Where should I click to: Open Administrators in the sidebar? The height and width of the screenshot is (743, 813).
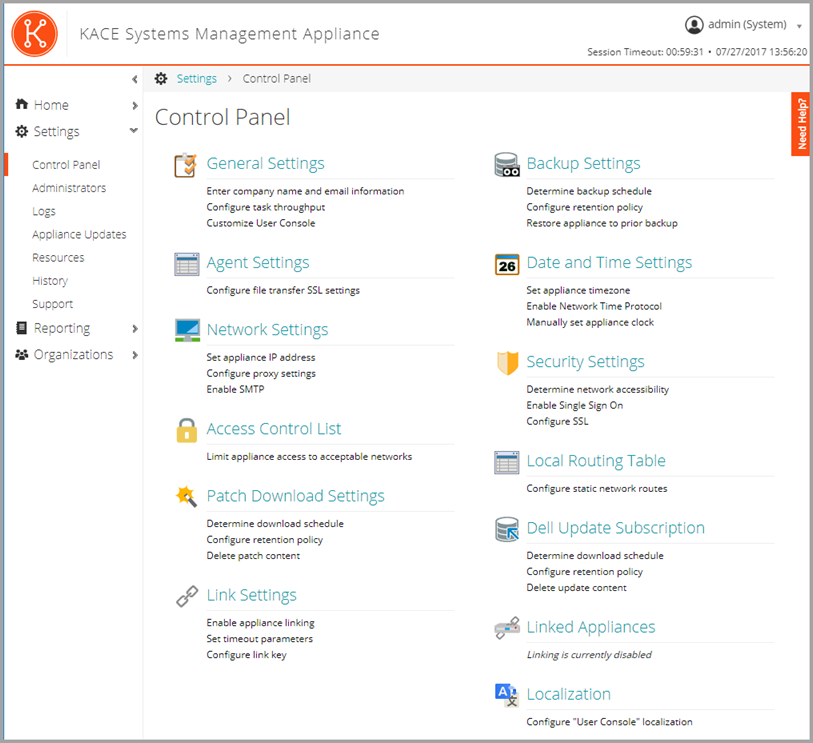69,188
